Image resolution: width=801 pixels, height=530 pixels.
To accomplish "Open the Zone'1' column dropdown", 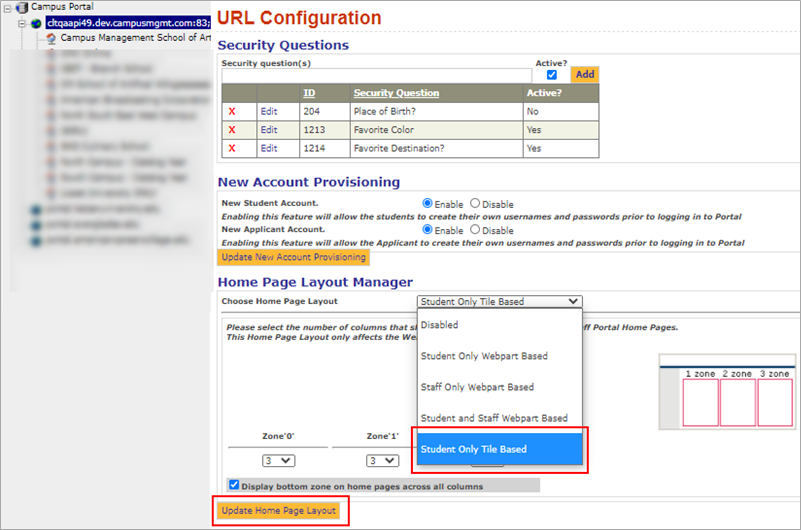I will (383, 461).
